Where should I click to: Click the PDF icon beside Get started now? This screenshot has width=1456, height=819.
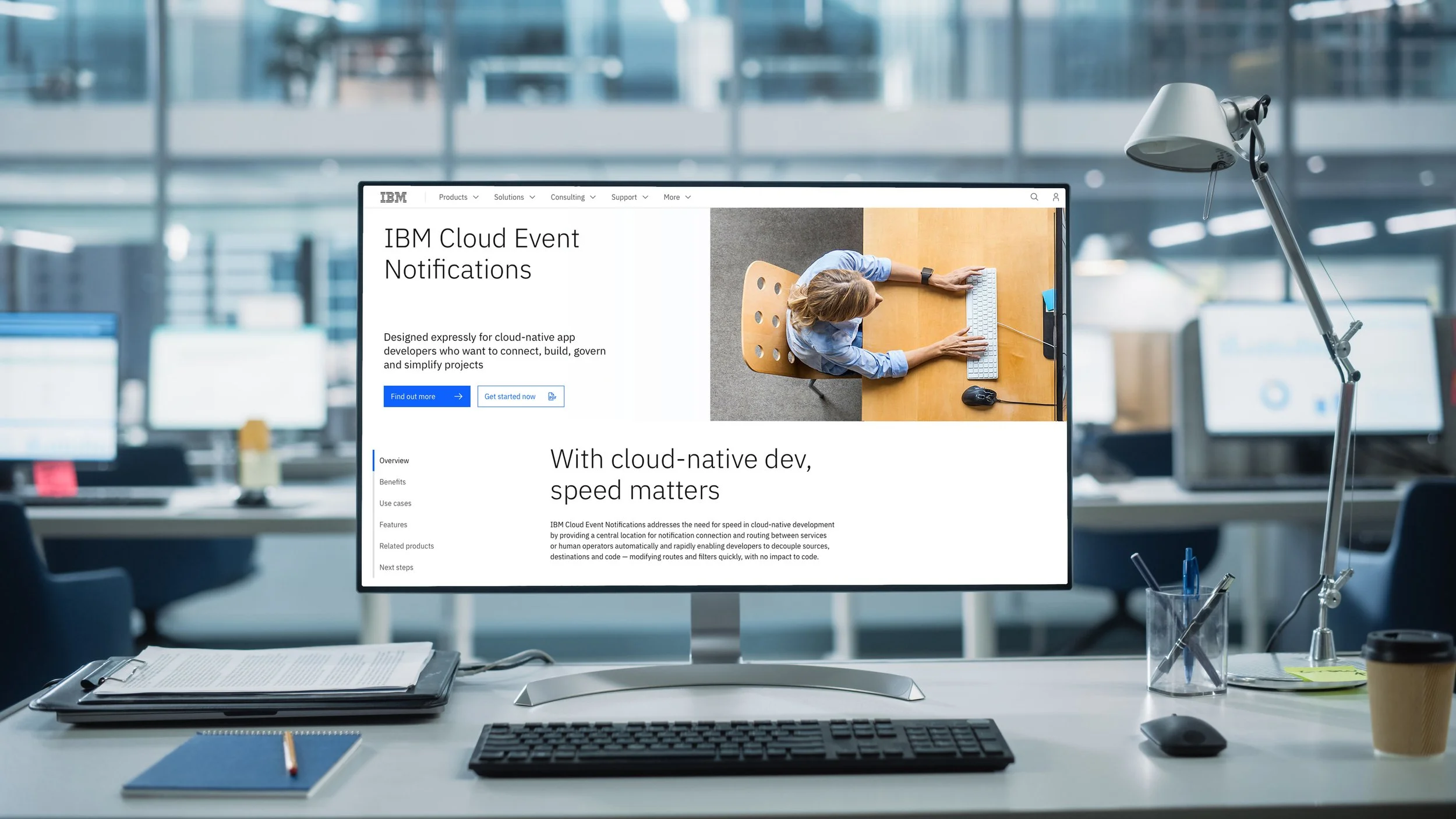tap(552, 396)
